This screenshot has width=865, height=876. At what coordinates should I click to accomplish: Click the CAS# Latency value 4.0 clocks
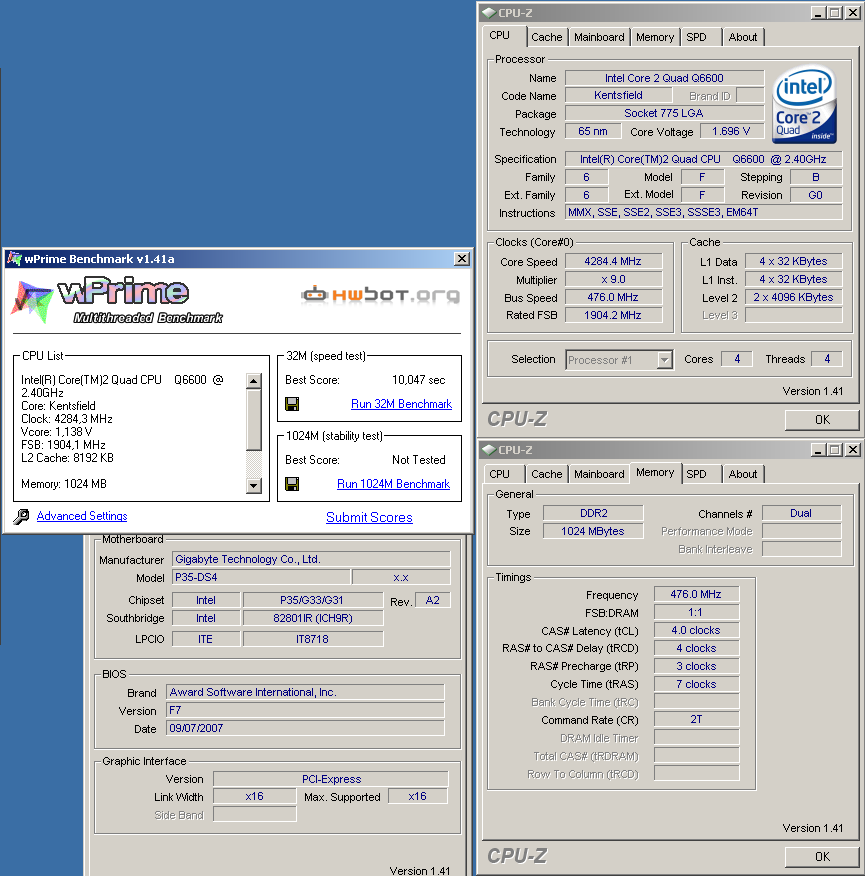pos(696,630)
